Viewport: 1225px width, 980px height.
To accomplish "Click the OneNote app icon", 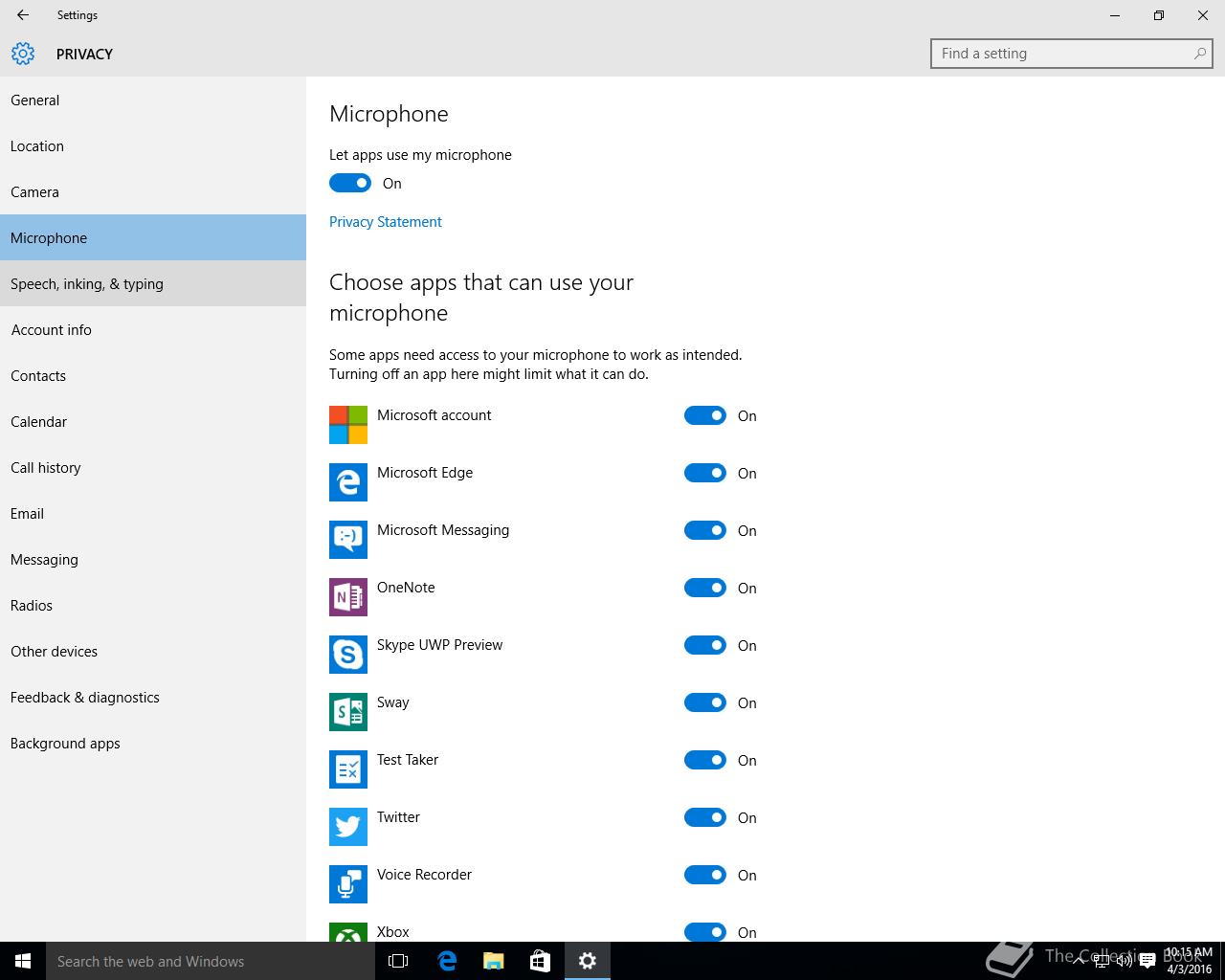I will 348,597.
